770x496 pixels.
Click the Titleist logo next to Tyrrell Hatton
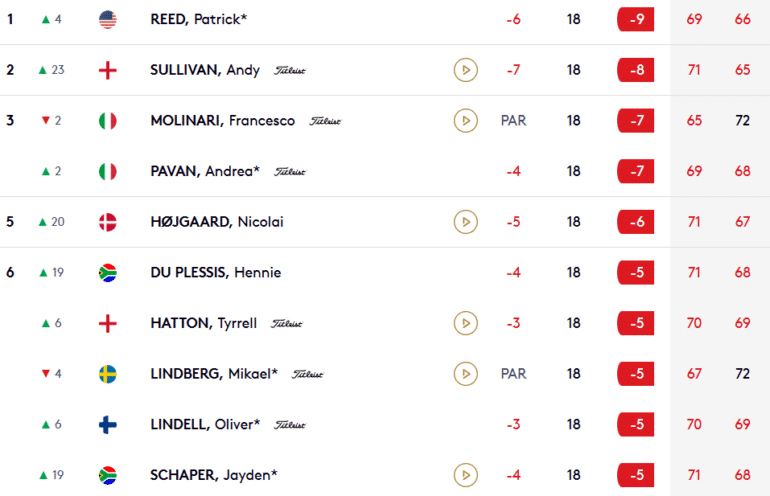pos(286,324)
